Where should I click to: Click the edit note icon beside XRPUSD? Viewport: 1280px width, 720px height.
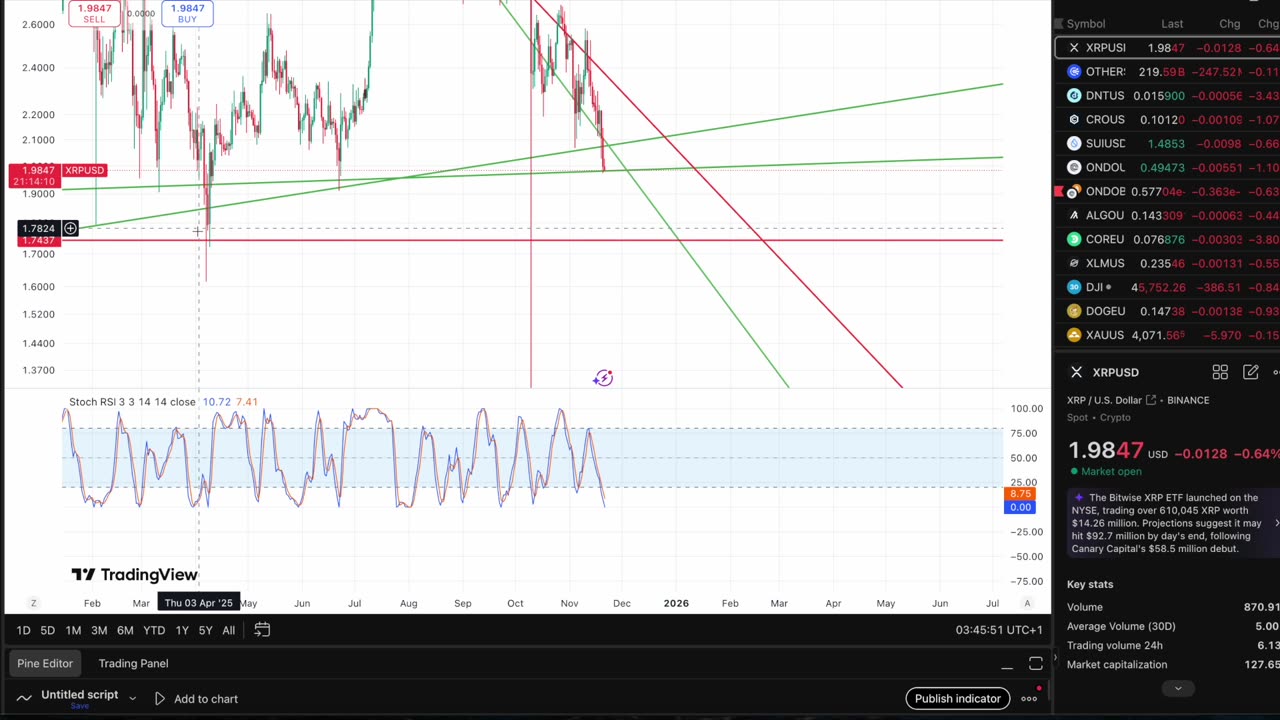pyautogui.click(x=1250, y=372)
